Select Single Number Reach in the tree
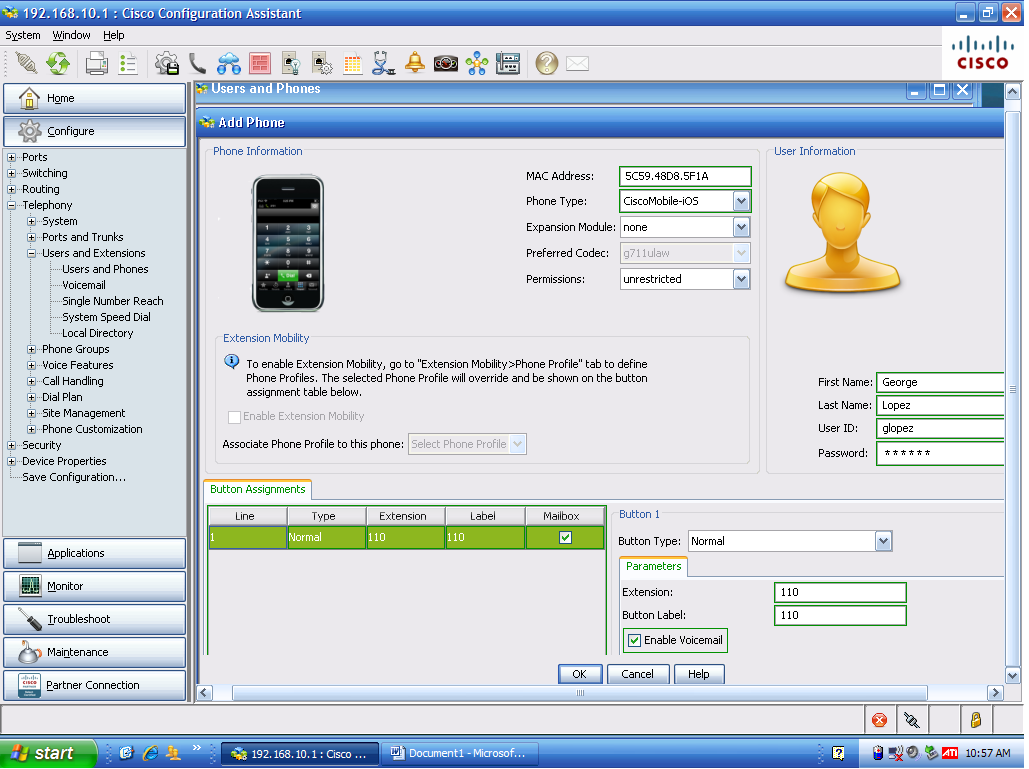Viewport: 1029px width, 769px height. click(113, 301)
